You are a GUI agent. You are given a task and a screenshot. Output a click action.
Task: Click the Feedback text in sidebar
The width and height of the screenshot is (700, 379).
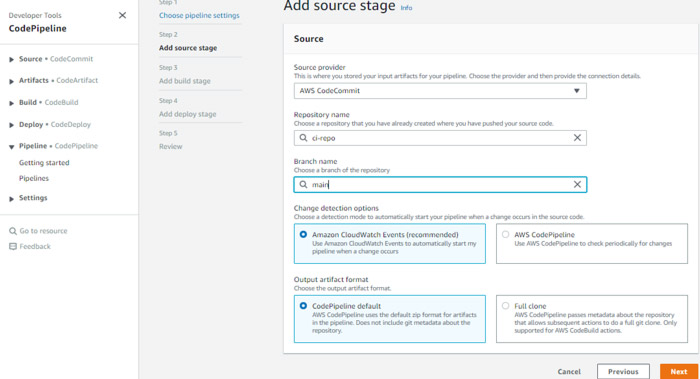35,246
